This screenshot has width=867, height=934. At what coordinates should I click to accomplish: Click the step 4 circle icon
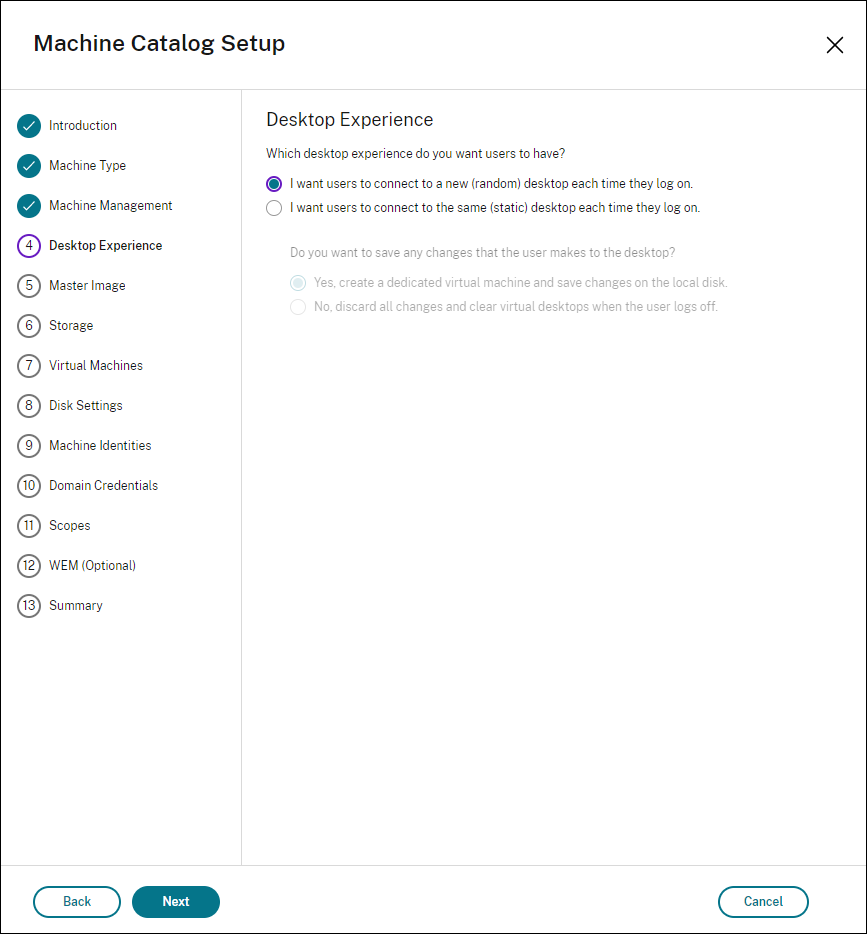click(x=29, y=245)
